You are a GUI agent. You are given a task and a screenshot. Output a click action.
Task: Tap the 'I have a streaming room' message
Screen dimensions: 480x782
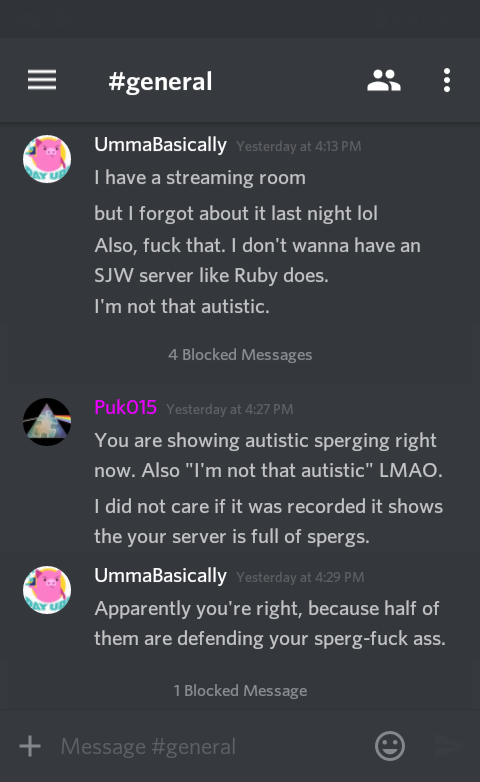pos(200,178)
